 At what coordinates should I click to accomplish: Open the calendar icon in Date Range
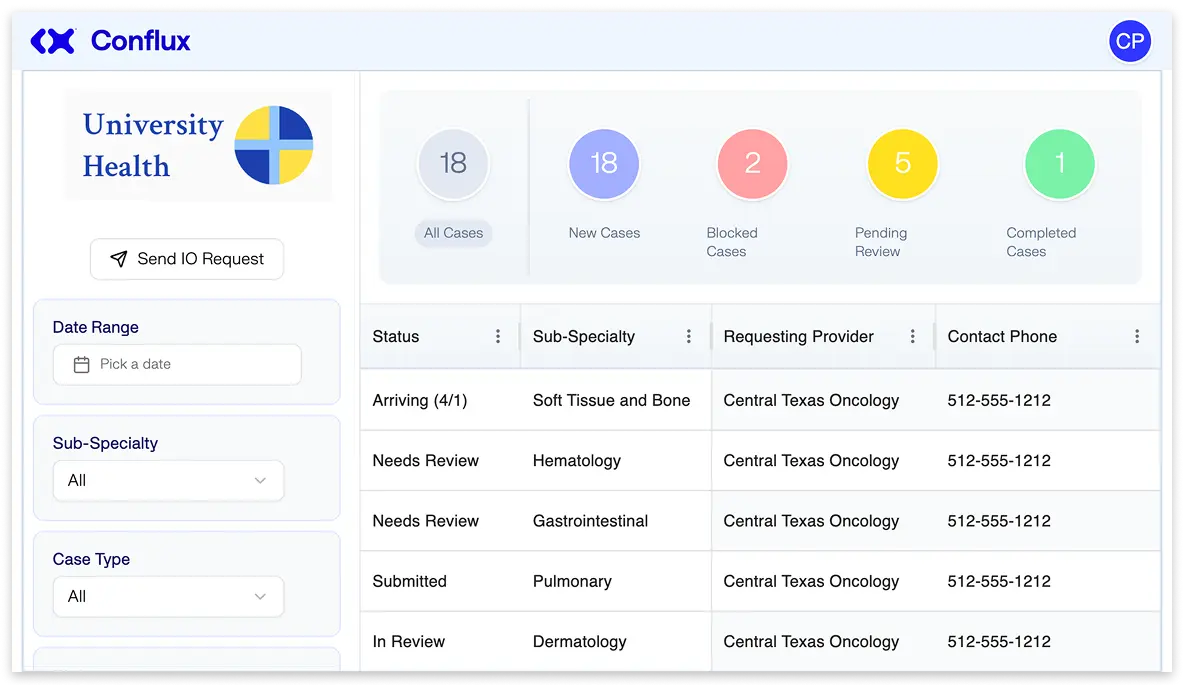(x=81, y=364)
